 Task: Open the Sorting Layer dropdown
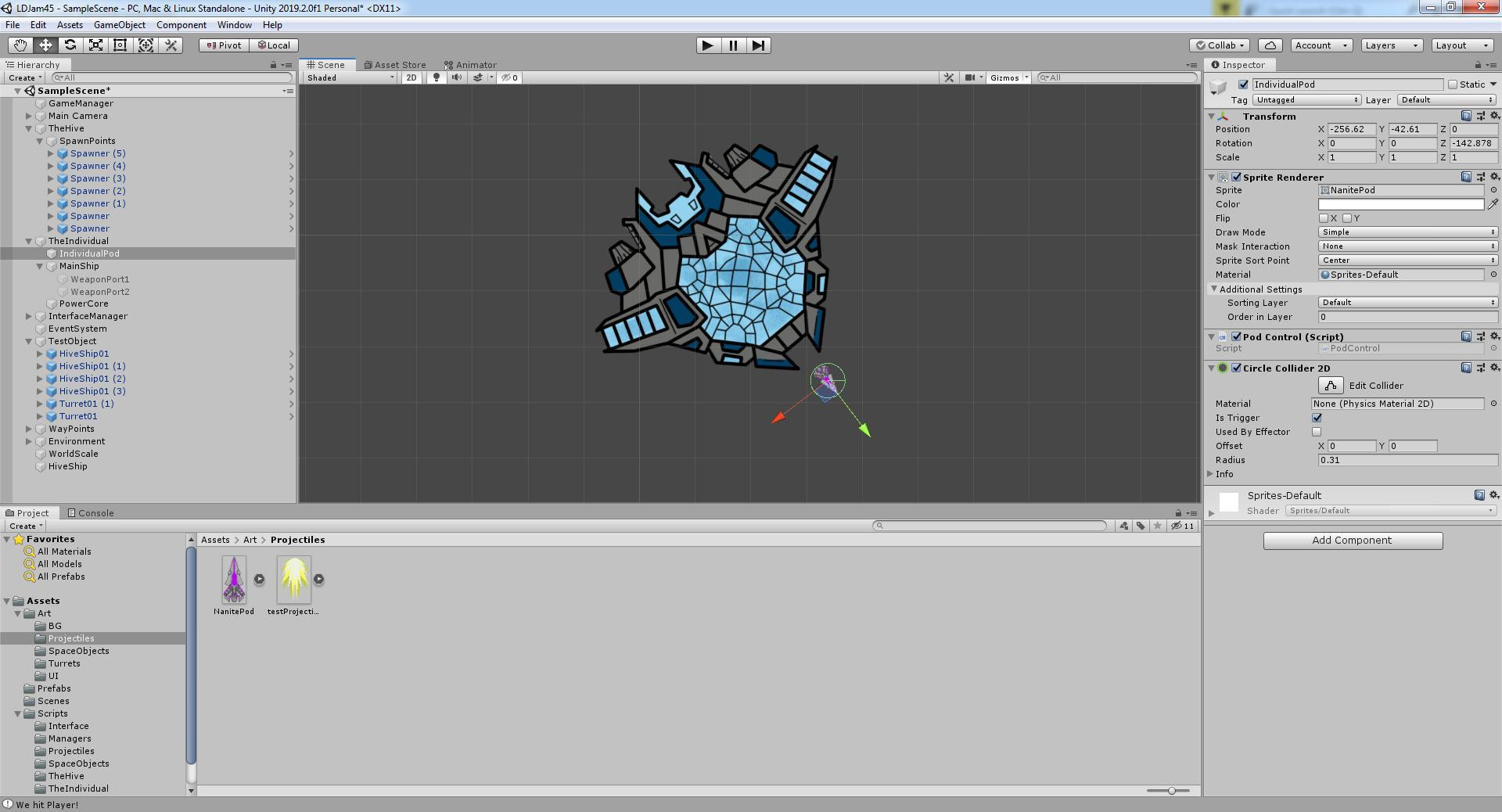[1408, 303]
